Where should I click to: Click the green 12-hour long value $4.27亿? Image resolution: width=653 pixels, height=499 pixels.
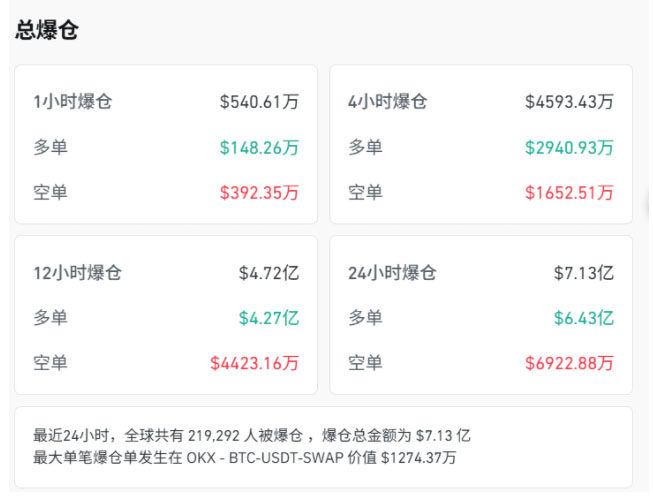[268, 318]
